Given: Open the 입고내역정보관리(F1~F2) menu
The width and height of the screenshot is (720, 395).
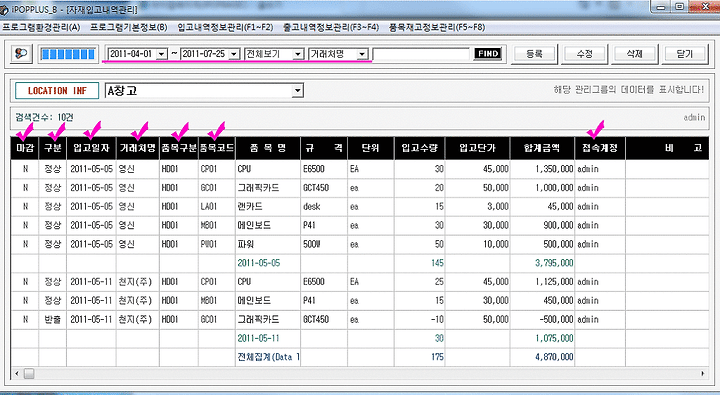Looking at the screenshot, I should coord(225,28).
